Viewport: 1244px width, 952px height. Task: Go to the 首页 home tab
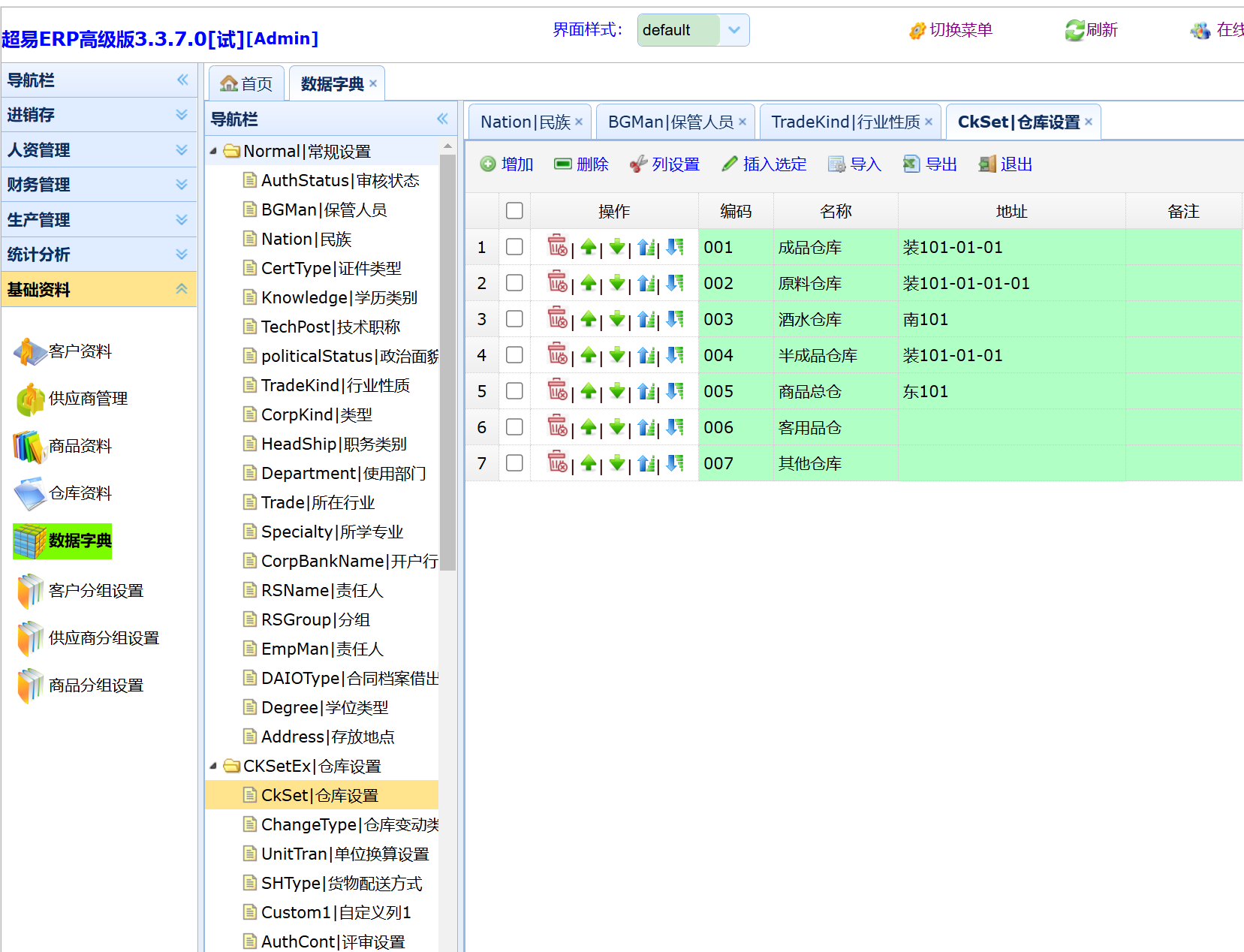[x=247, y=83]
